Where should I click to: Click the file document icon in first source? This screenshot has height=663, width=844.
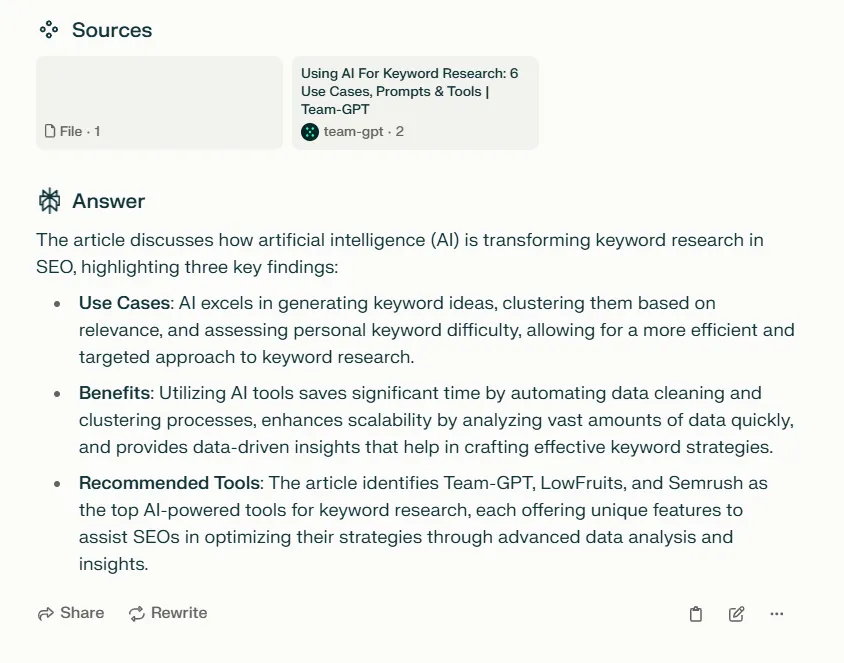pos(50,131)
